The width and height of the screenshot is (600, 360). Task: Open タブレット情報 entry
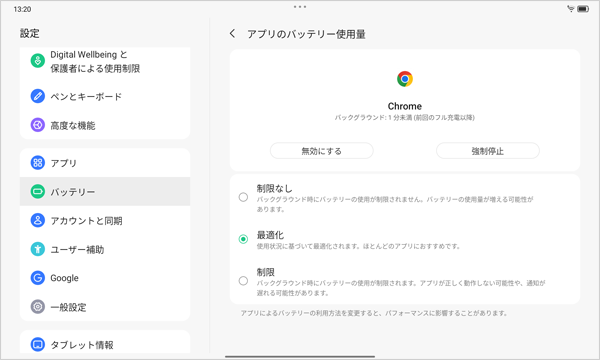point(105,342)
